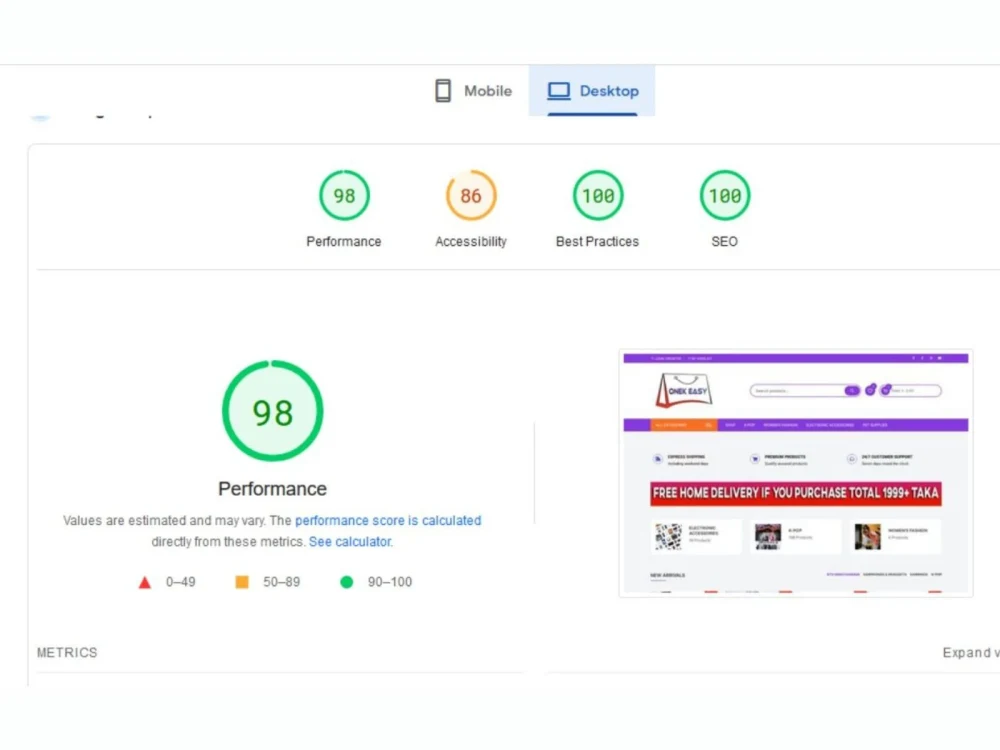Open the Best Practices 100 score gauge
Viewport: 1000px width, 750px height.
tap(598, 195)
